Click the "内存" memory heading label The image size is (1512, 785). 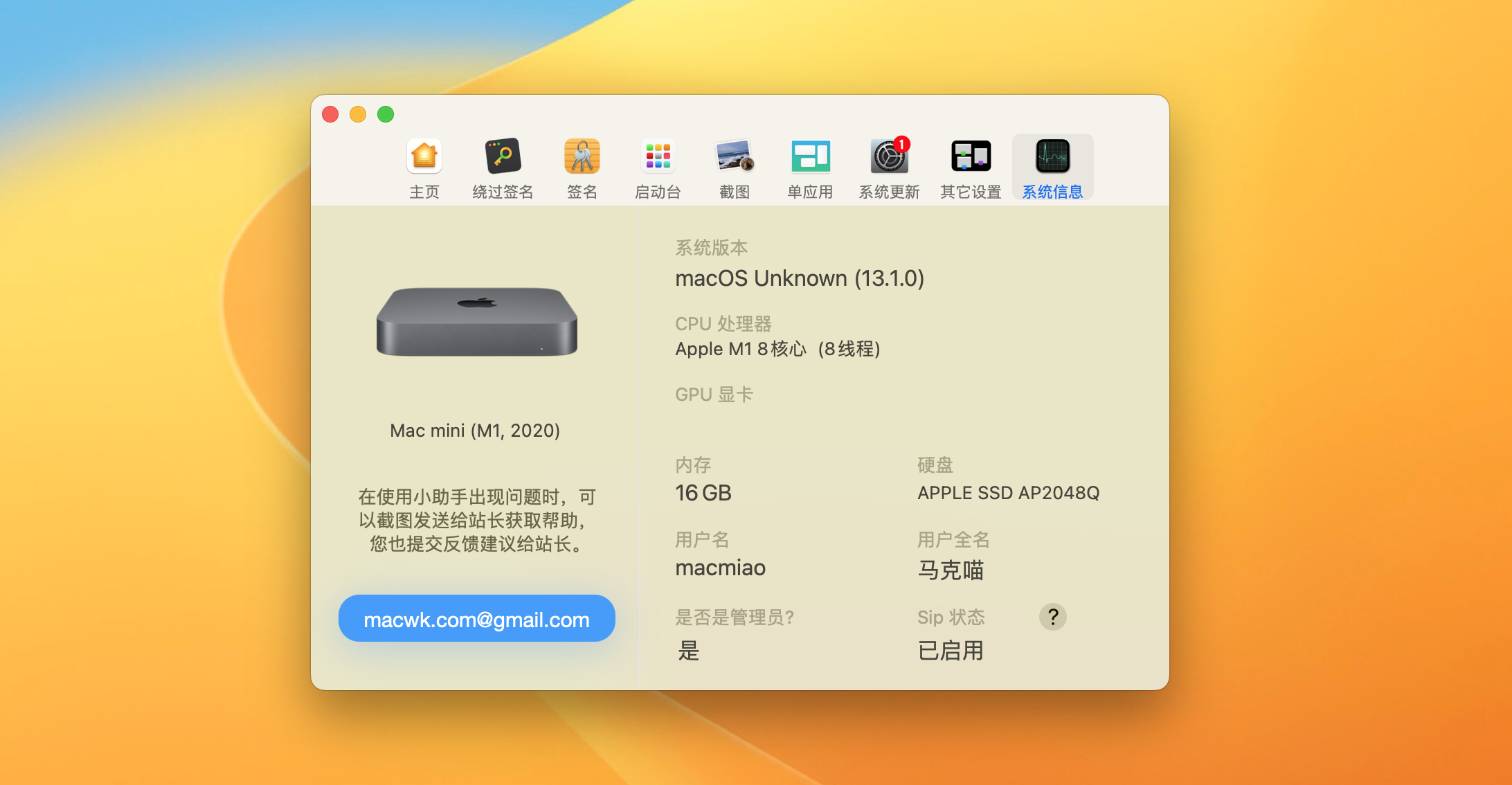(x=693, y=464)
